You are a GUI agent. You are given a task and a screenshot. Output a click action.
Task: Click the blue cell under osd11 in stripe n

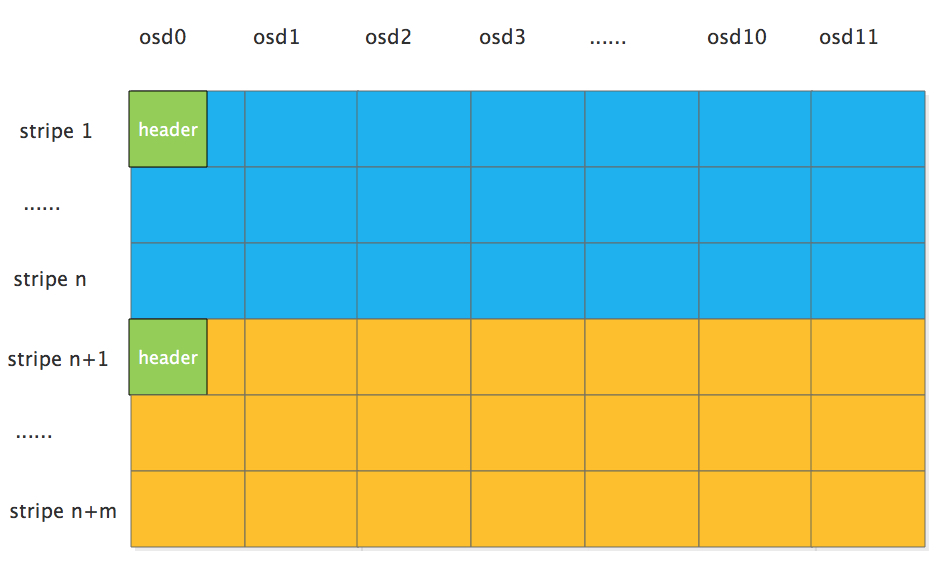868,281
